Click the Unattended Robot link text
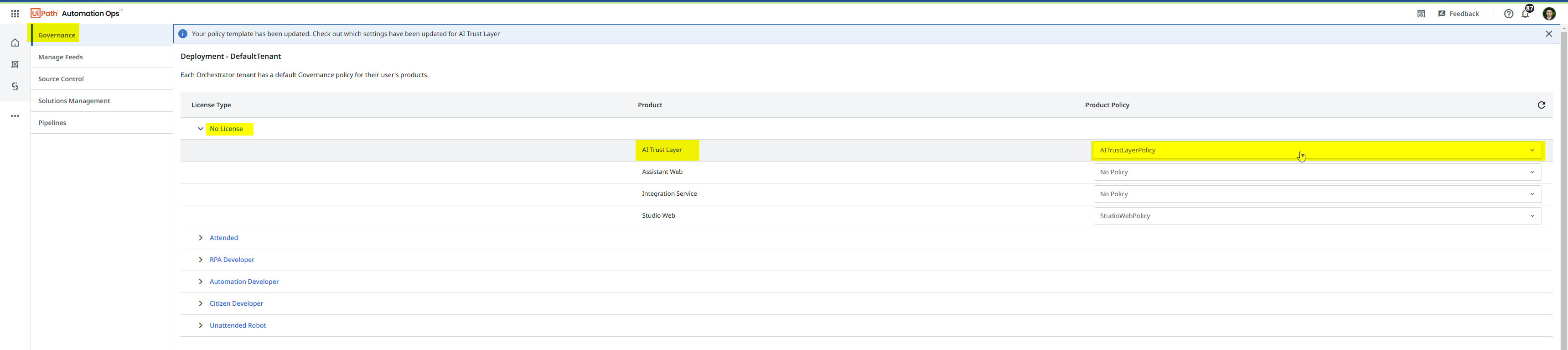 [x=238, y=326]
